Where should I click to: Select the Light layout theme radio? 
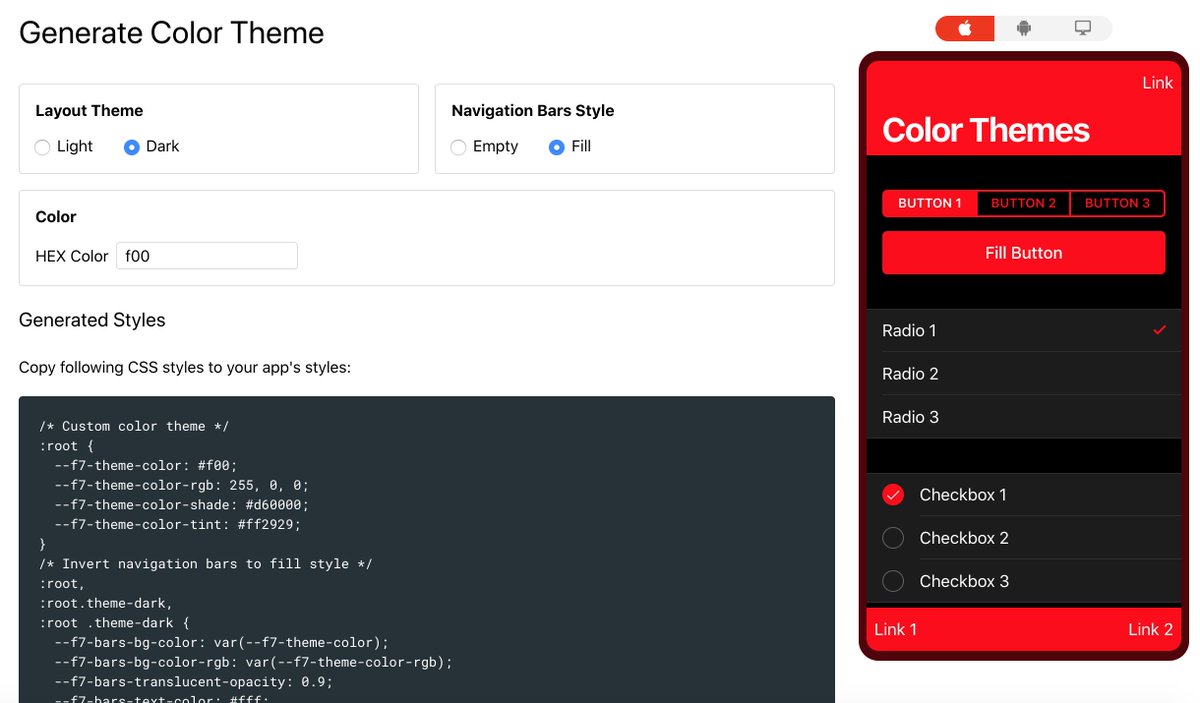pos(42,147)
